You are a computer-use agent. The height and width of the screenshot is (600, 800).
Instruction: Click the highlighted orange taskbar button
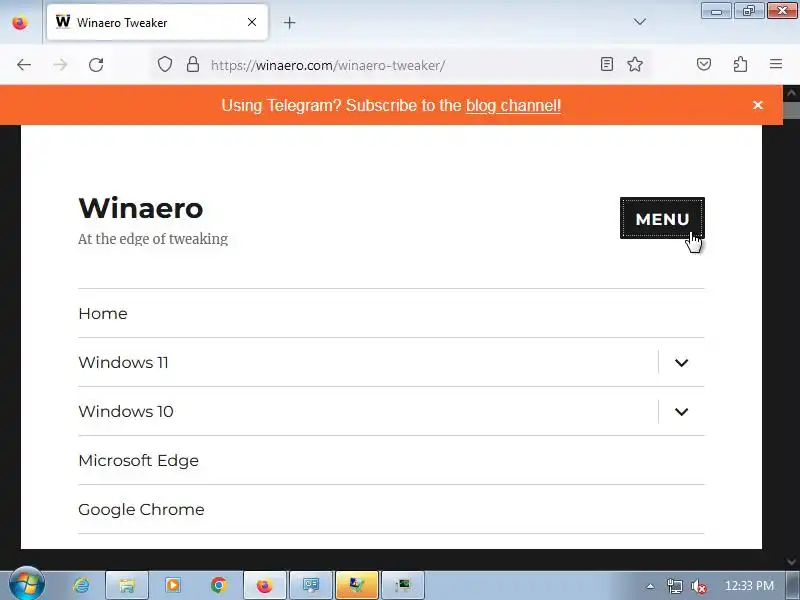(357, 585)
